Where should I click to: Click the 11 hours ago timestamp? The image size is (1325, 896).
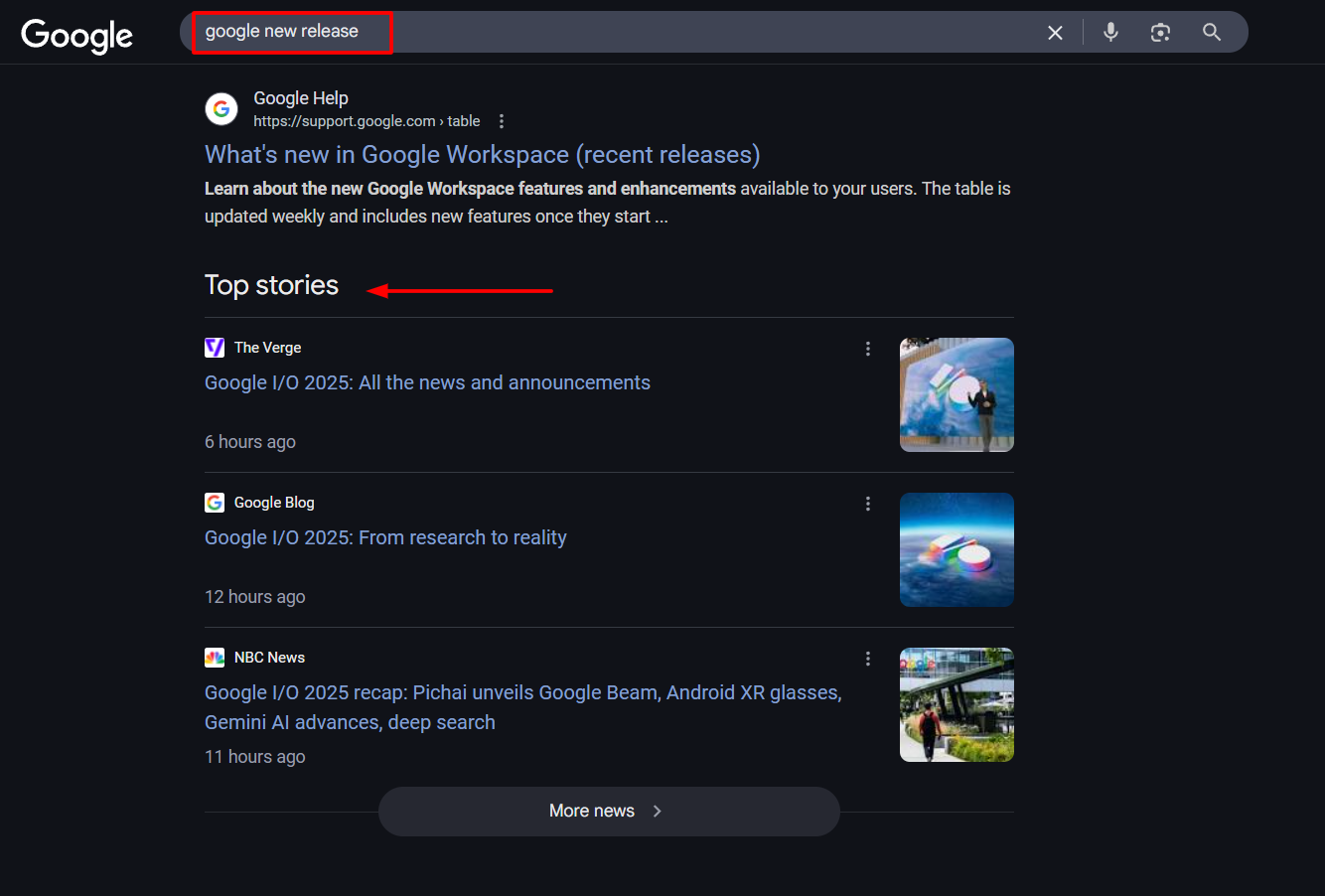pos(255,757)
